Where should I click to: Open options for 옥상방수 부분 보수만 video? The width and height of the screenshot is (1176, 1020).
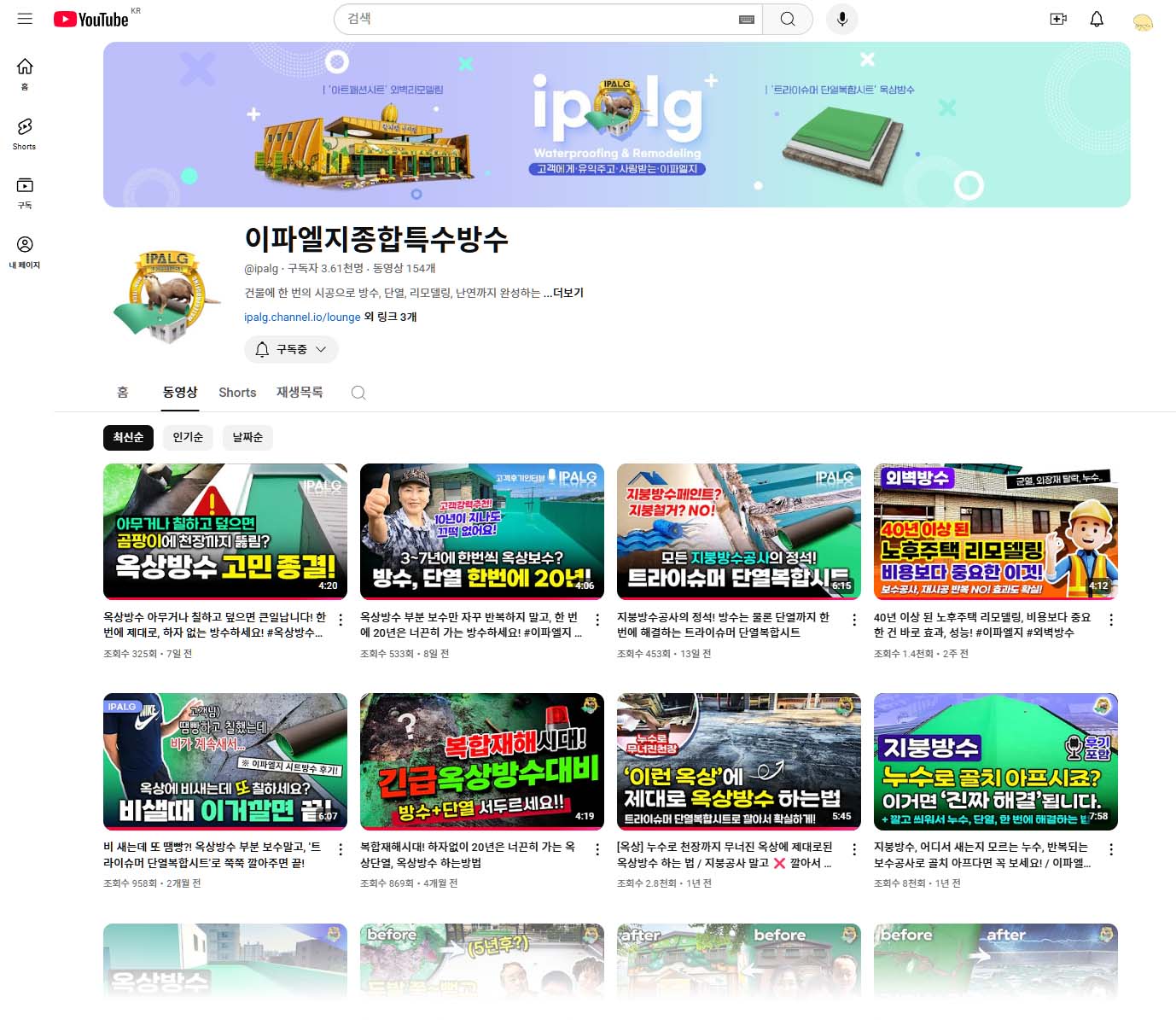[x=597, y=621]
